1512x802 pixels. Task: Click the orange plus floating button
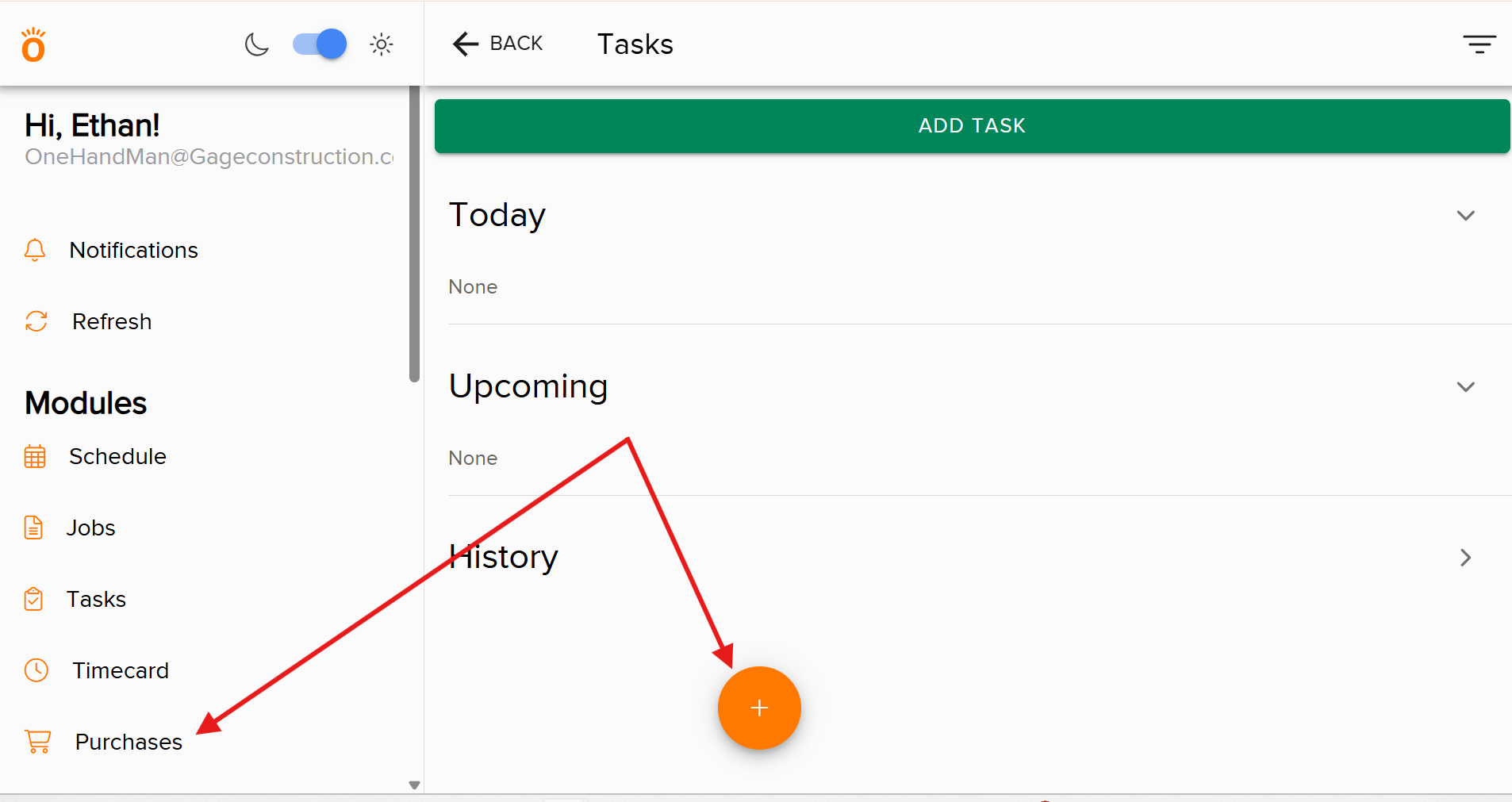(759, 708)
